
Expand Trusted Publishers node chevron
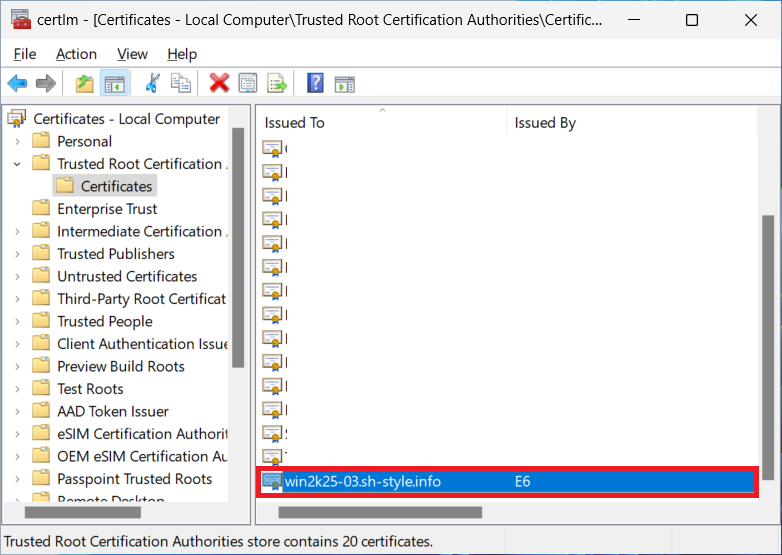[x=17, y=254]
